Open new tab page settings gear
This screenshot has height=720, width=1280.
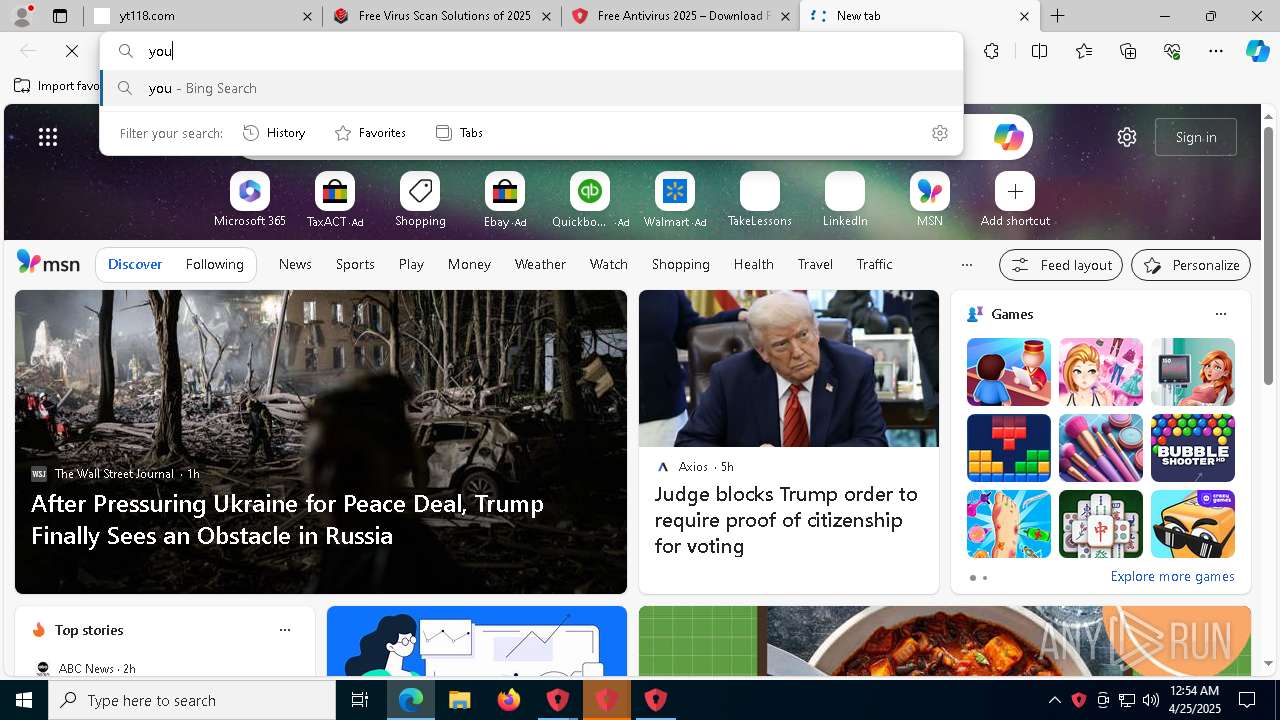point(1127,137)
